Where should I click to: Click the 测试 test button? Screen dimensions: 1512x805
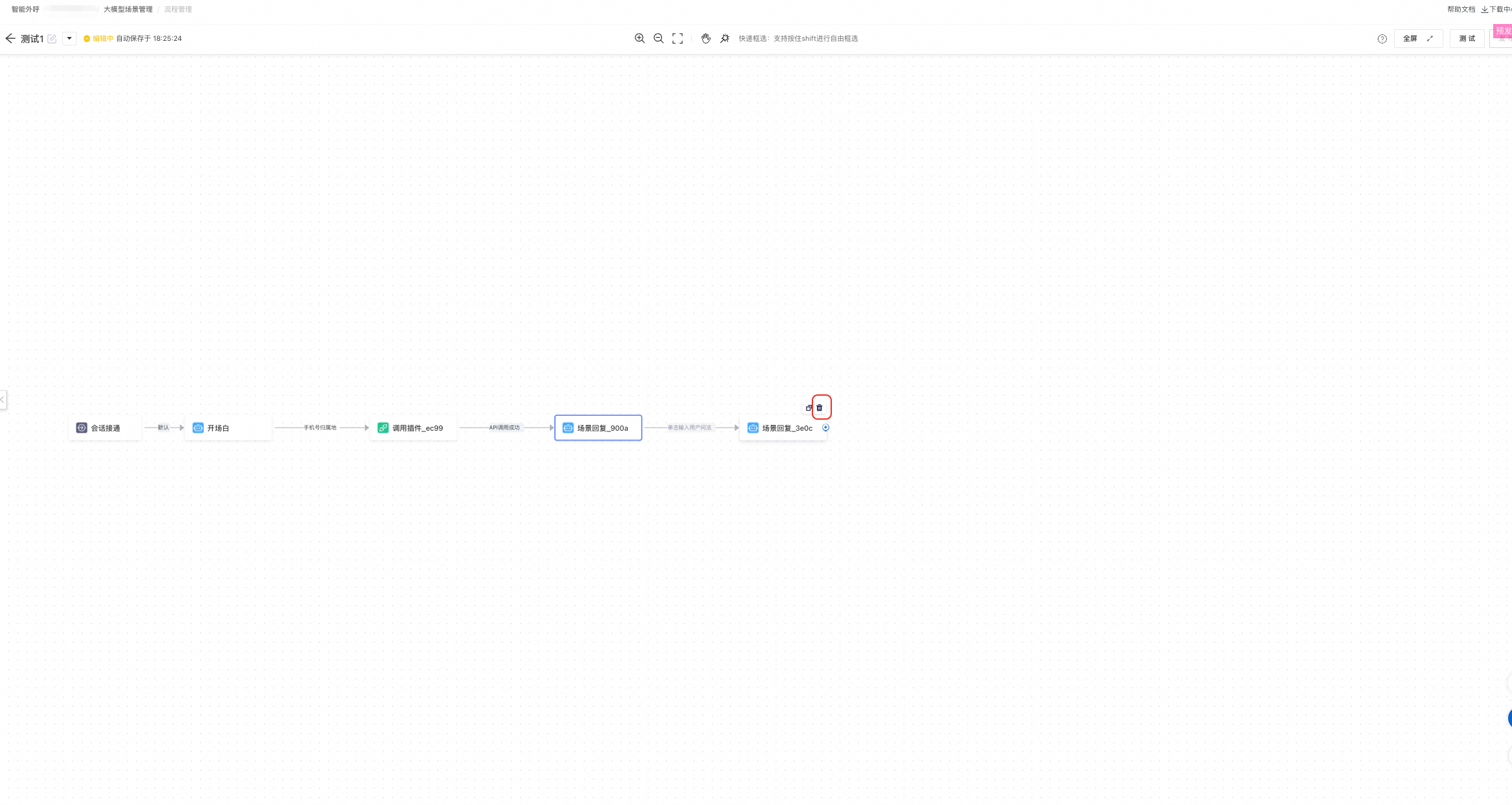coord(1467,39)
